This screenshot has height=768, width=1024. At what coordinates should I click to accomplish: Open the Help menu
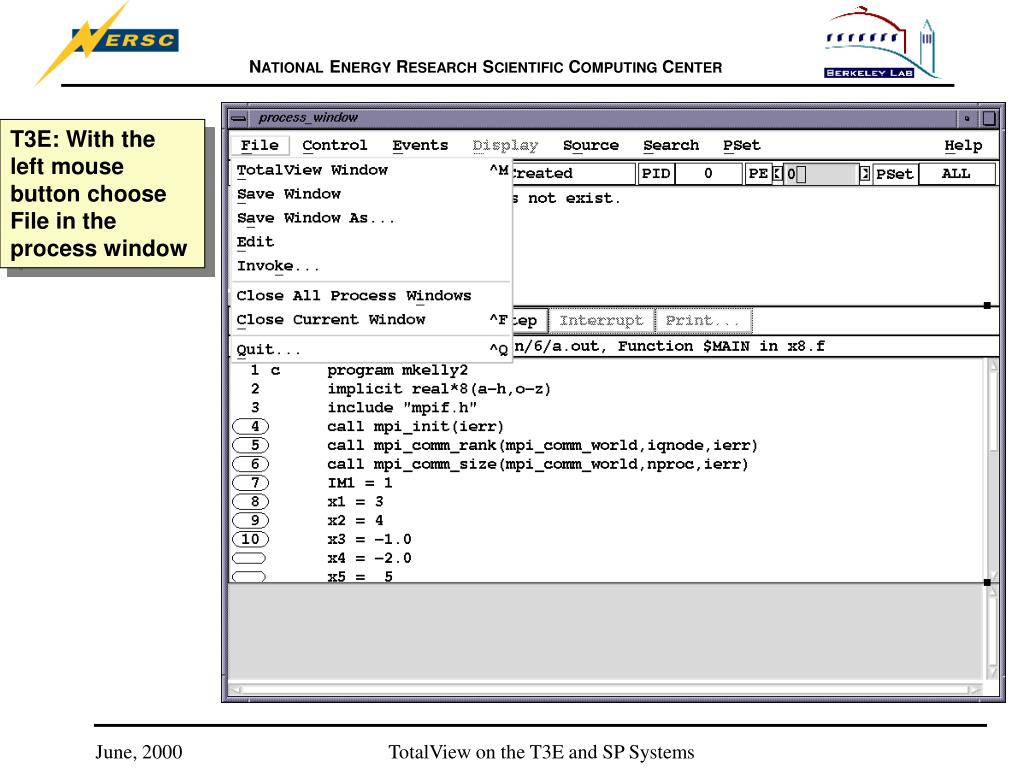963,145
